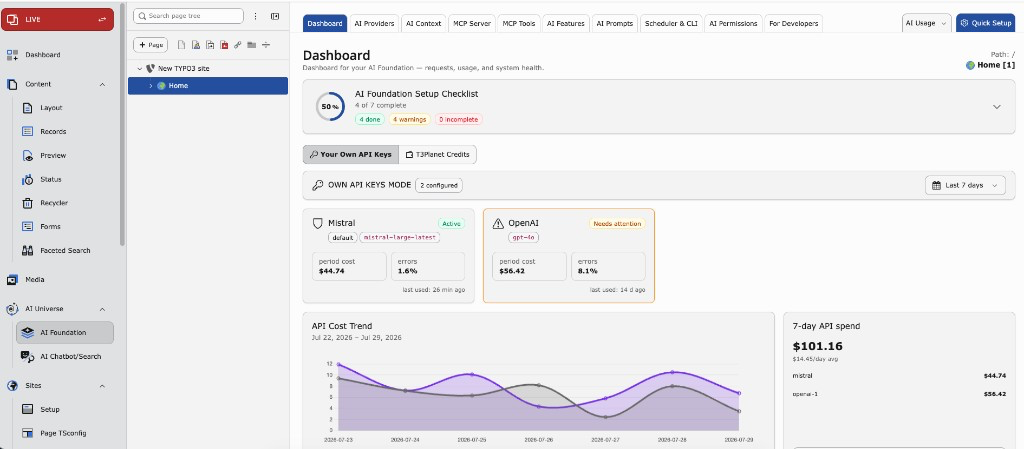Click the Mistral shield icon

coord(318,223)
